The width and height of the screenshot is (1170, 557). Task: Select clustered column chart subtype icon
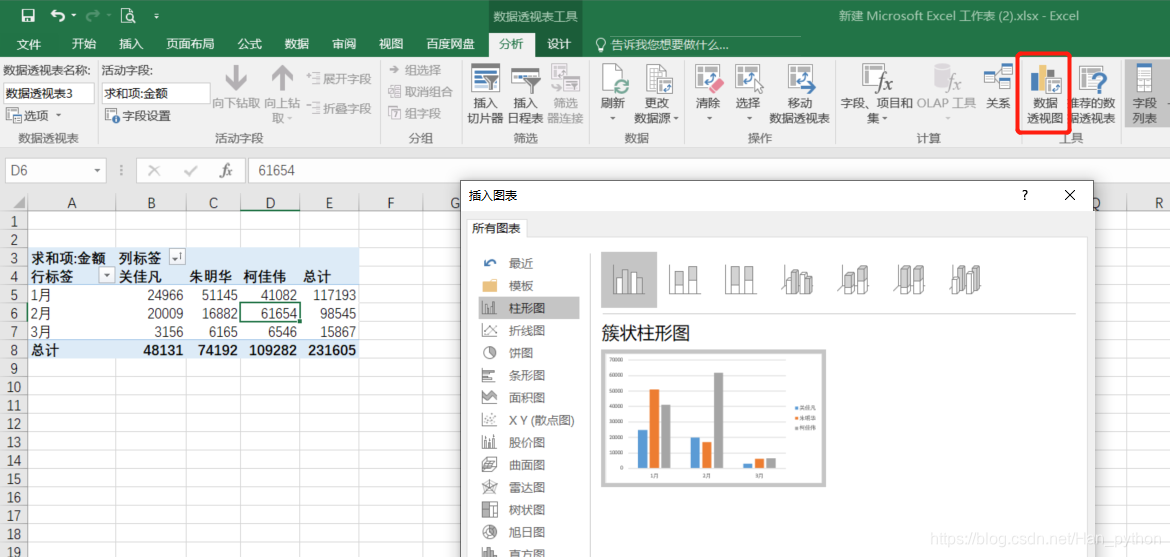click(x=628, y=280)
